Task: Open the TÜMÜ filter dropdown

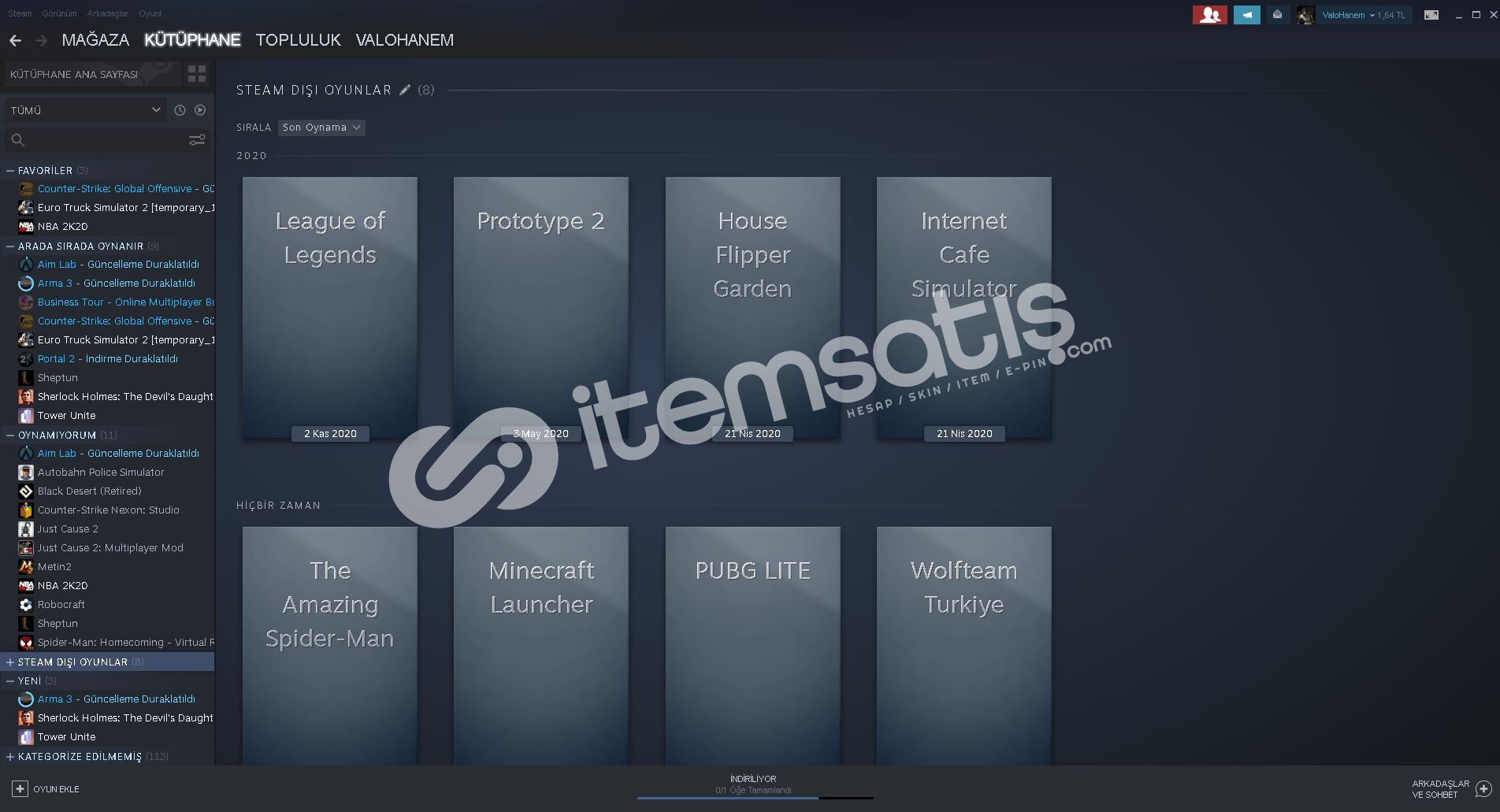Action: point(85,110)
